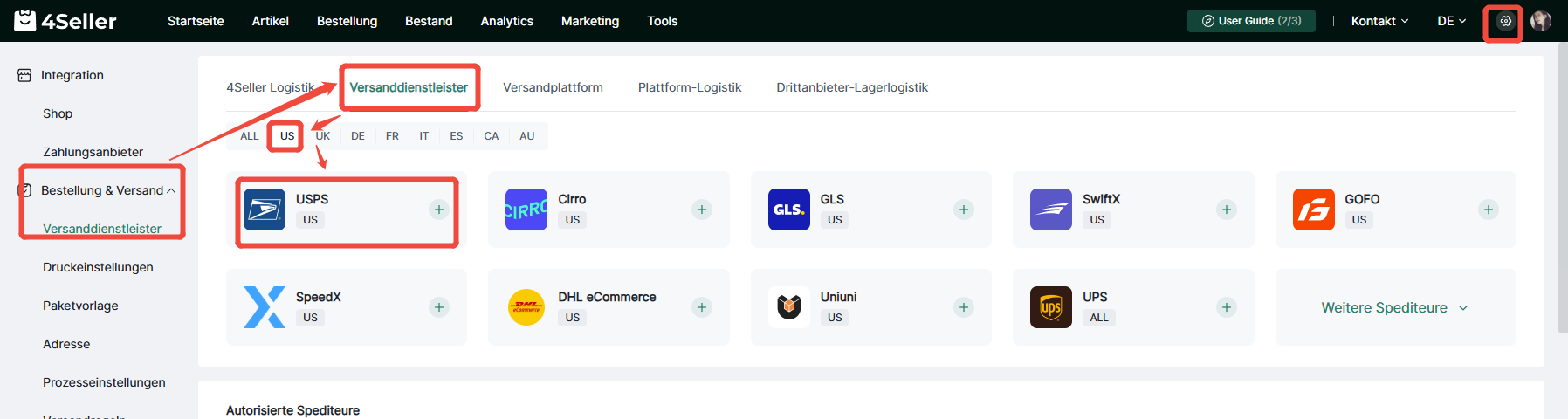Click the DHL eCommerce logo
Image resolution: width=1568 pixels, height=419 pixels.
(526, 307)
